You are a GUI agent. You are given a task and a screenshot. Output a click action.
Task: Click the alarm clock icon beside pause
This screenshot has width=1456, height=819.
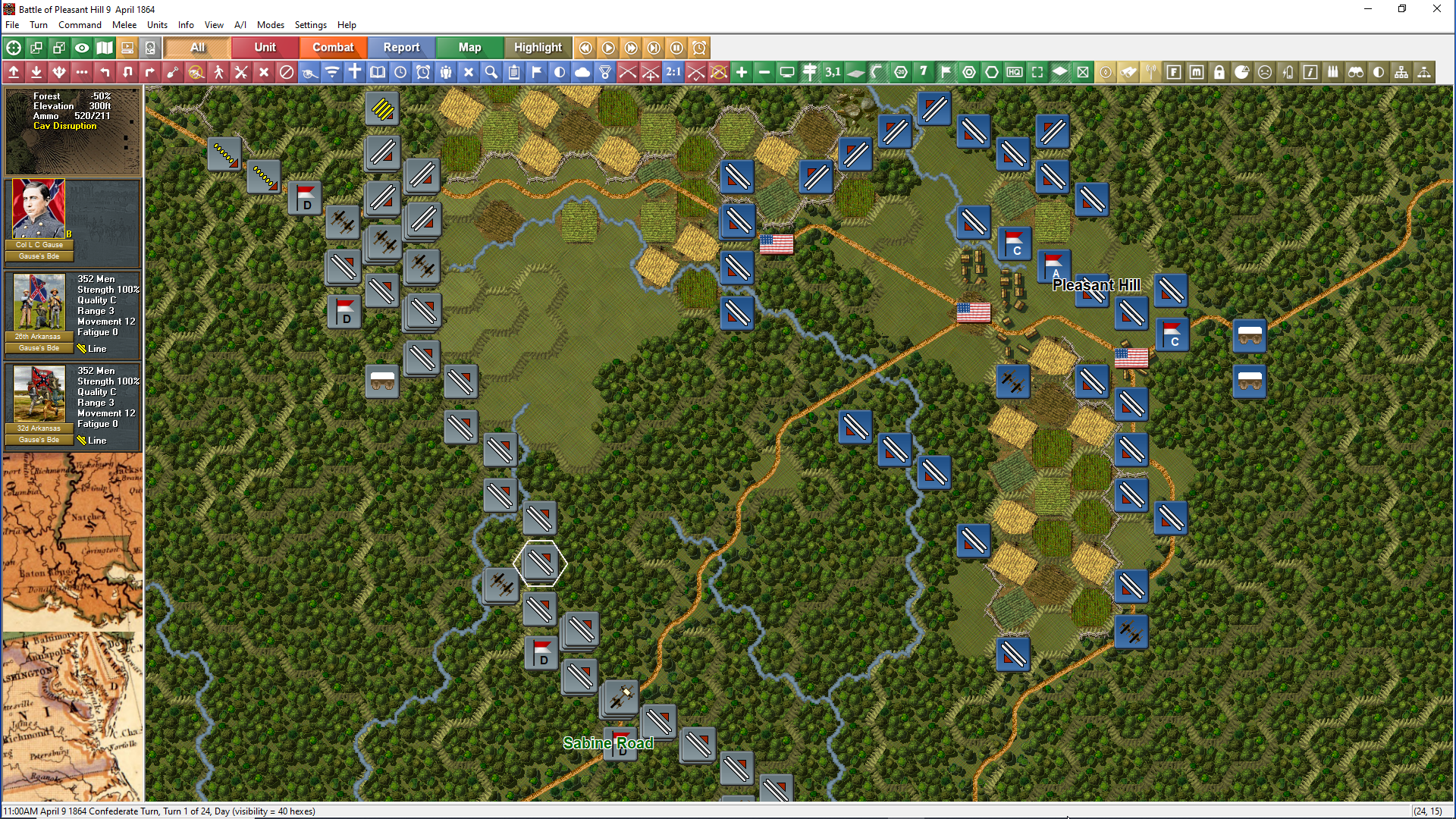[x=699, y=48]
